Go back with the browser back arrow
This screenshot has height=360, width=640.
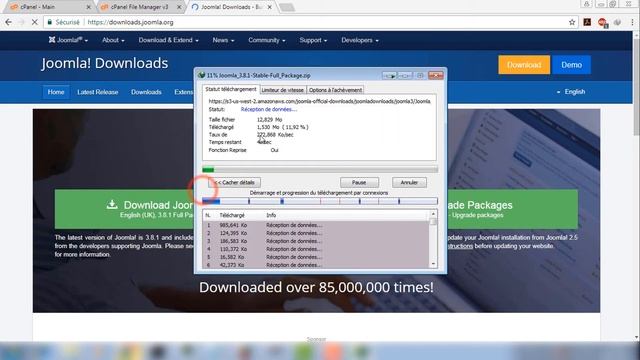8,22
